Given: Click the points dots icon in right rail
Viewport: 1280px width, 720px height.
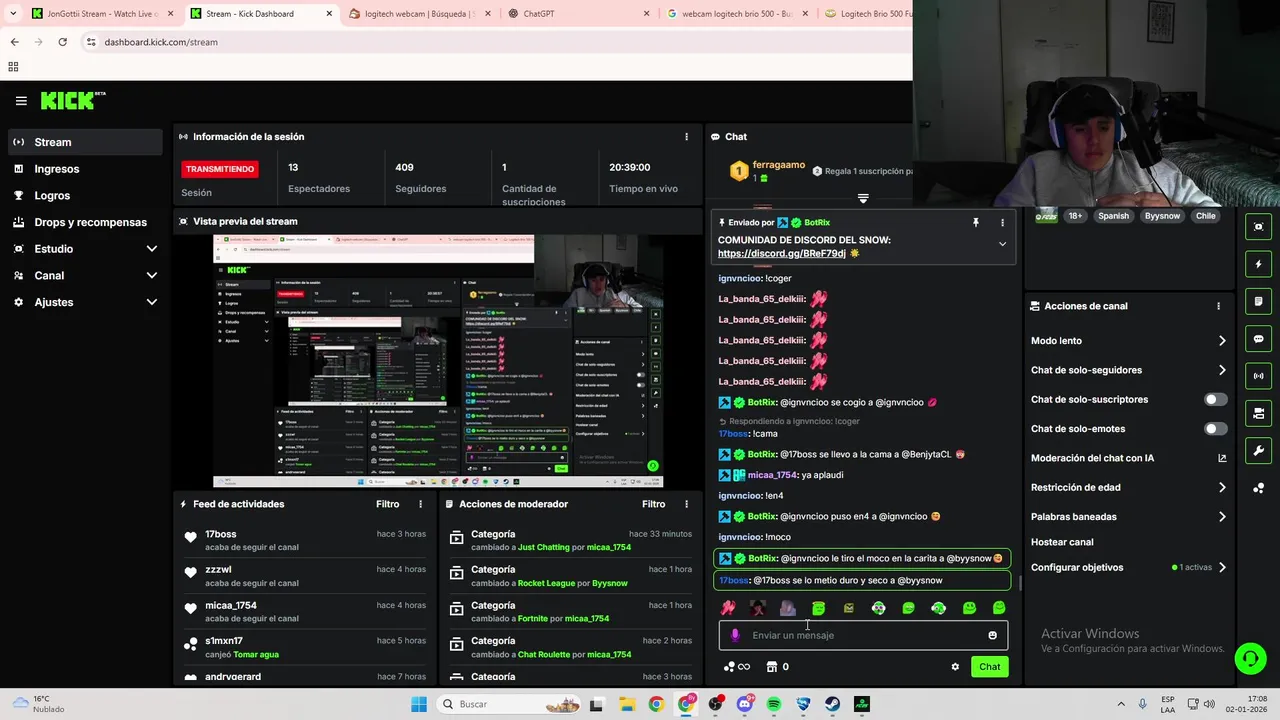Looking at the screenshot, I should pyautogui.click(x=1258, y=488).
